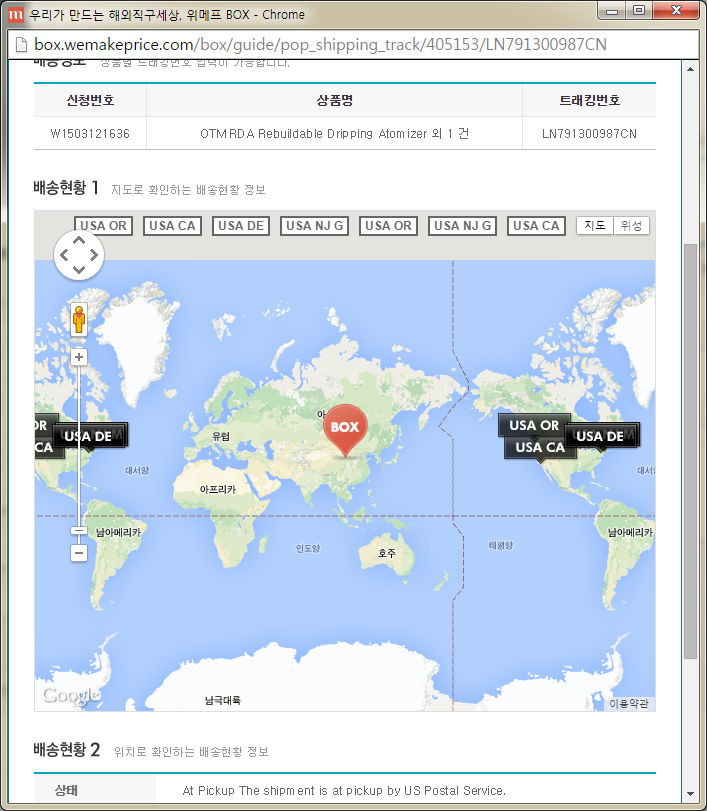Click the map zoom out minus button

click(79, 553)
